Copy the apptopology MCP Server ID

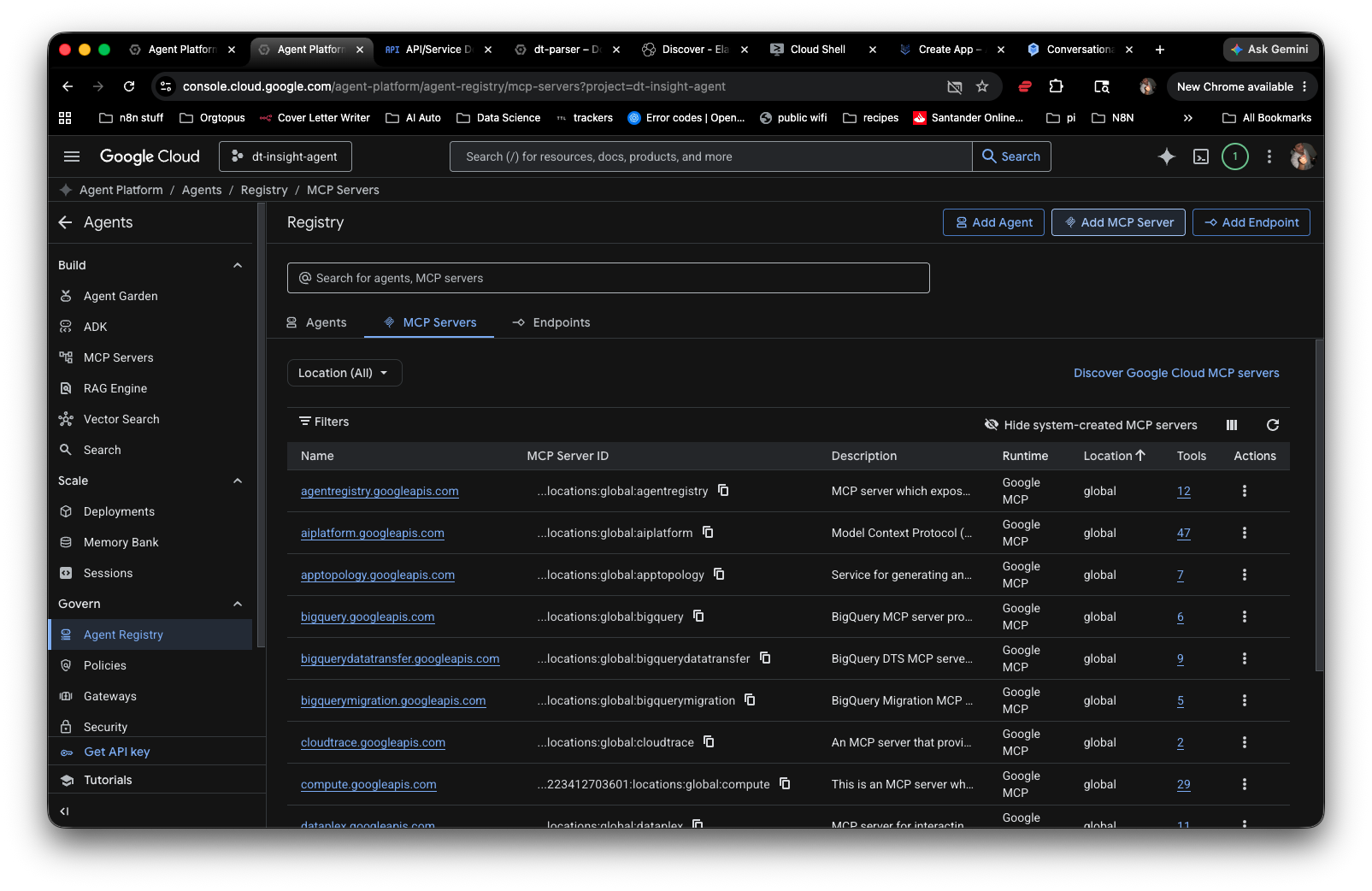click(719, 574)
